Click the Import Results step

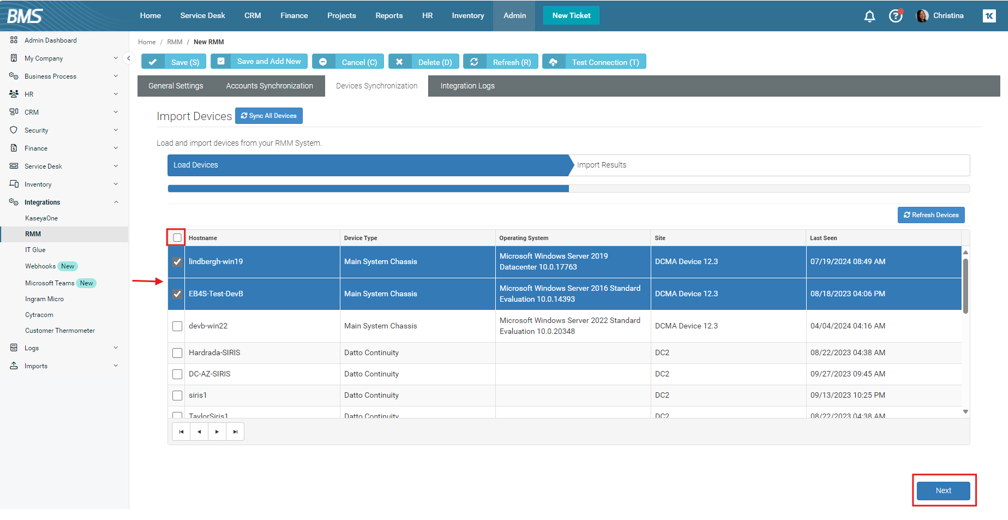click(602, 165)
